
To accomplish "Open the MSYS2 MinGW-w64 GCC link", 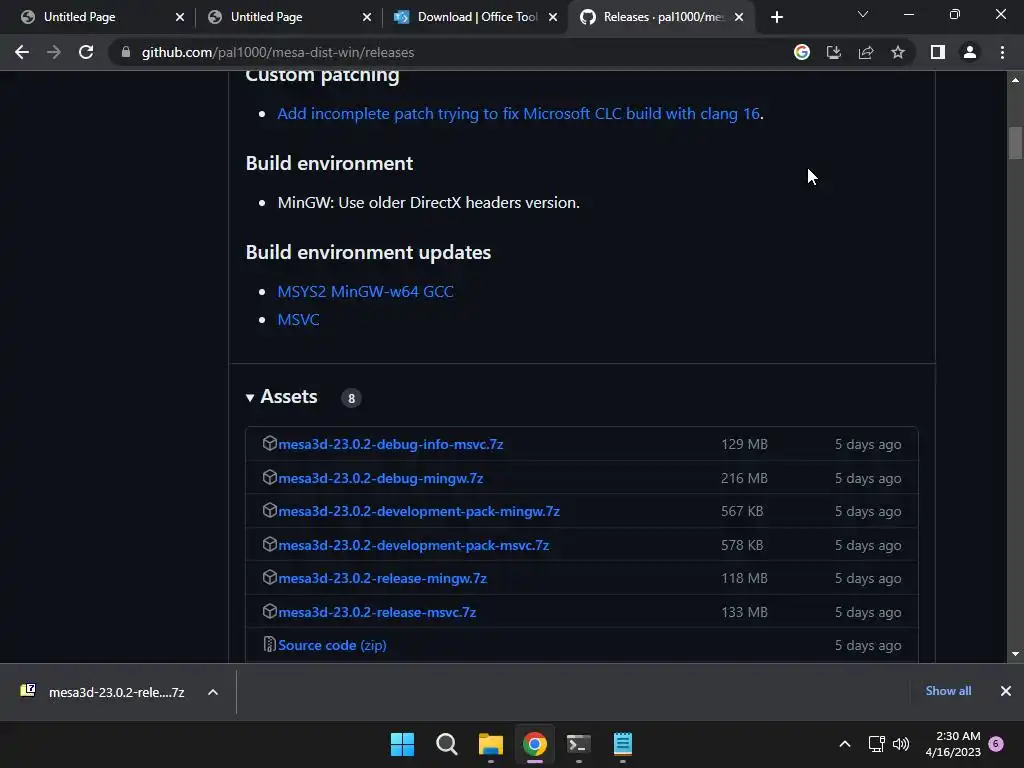I will click(366, 292).
